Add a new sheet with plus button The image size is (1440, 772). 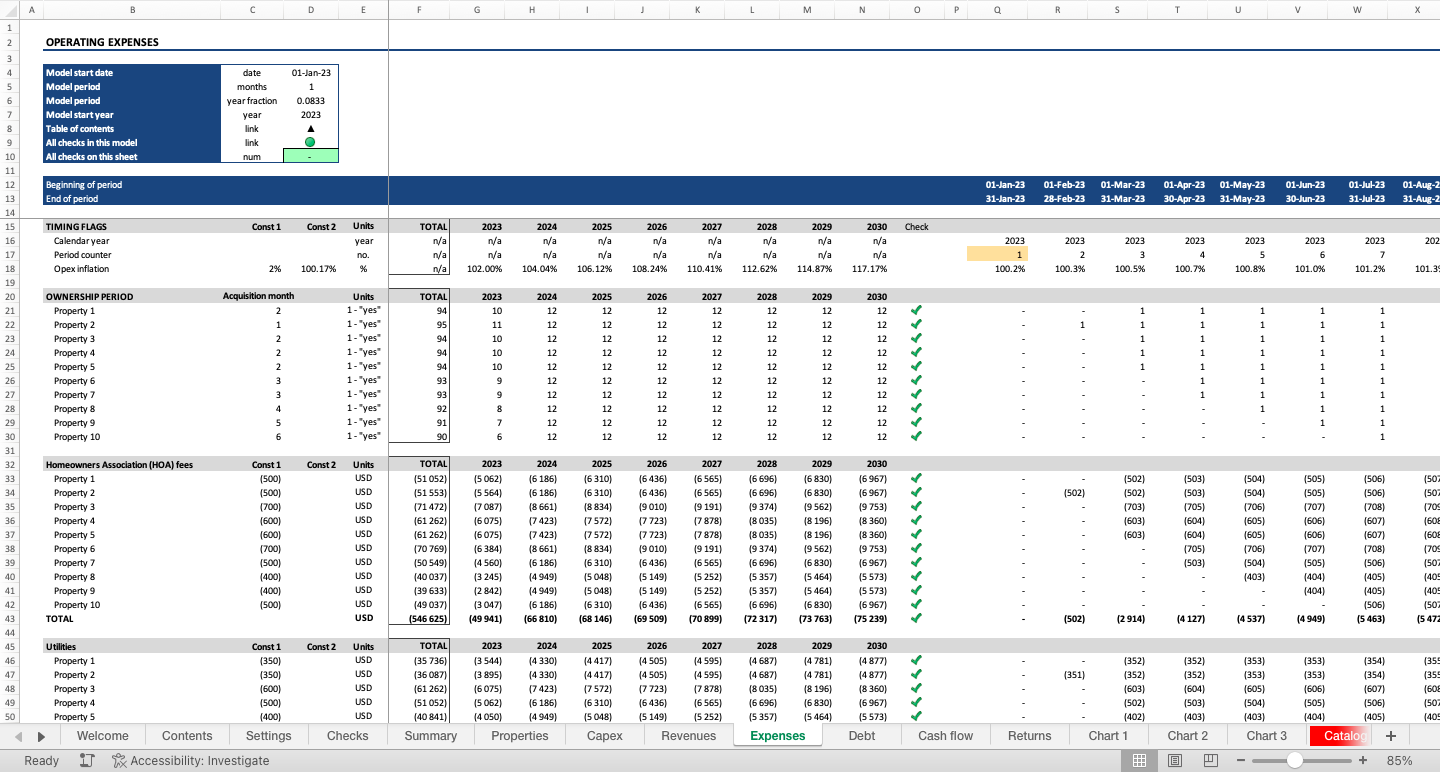1390,736
